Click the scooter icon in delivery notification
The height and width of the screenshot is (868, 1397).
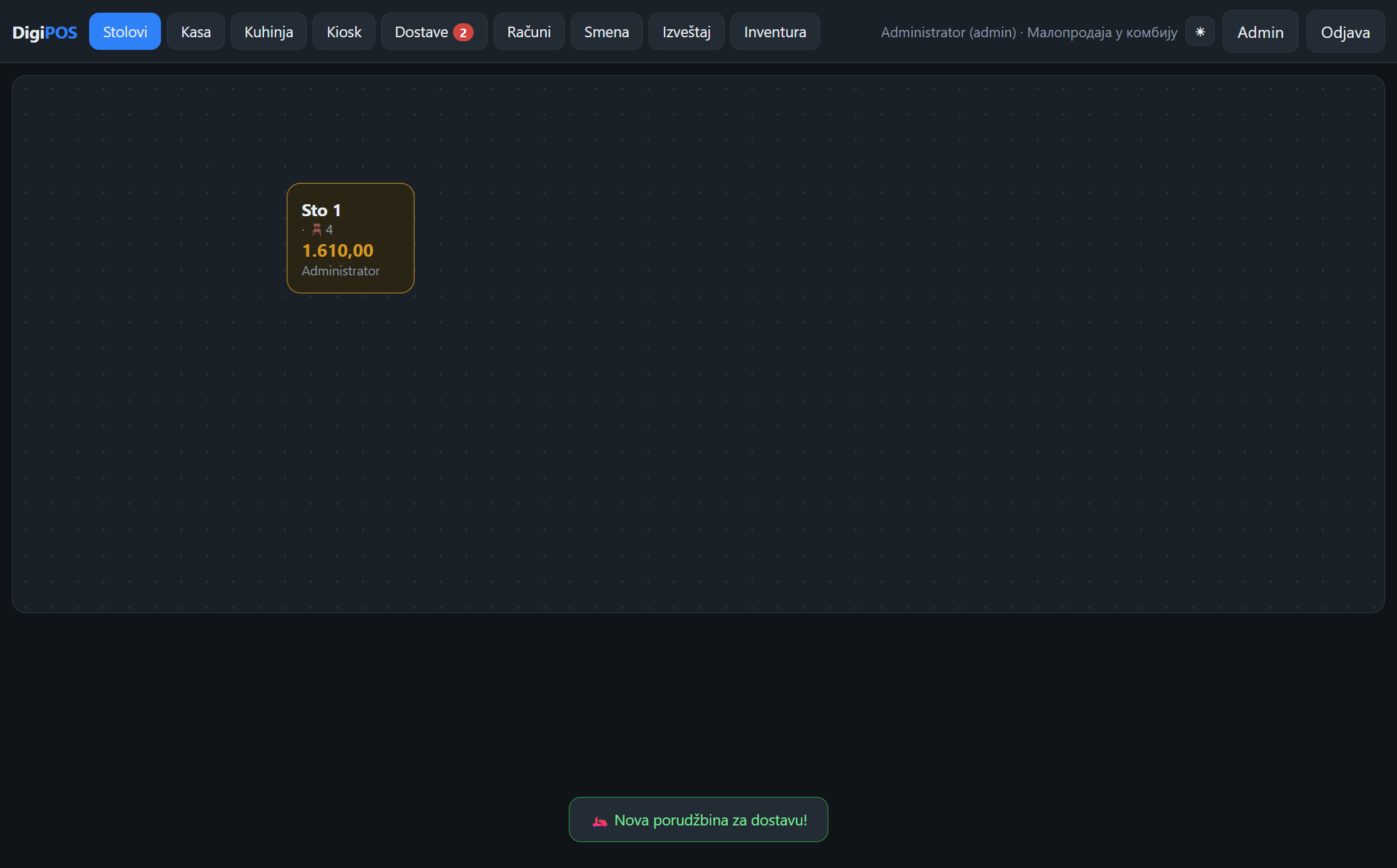click(x=600, y=821)
